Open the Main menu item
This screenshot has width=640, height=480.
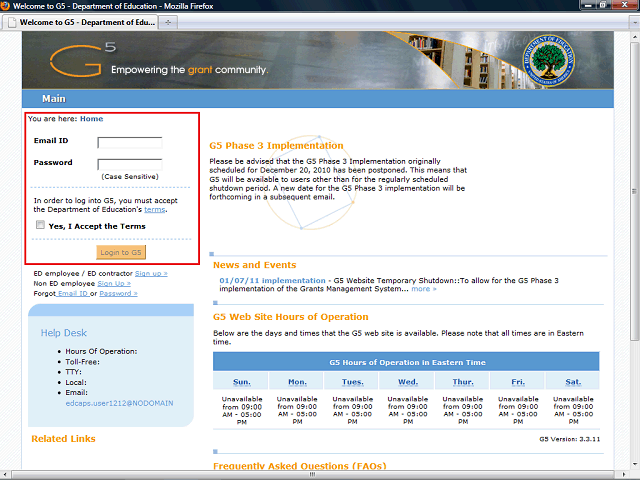53,99
